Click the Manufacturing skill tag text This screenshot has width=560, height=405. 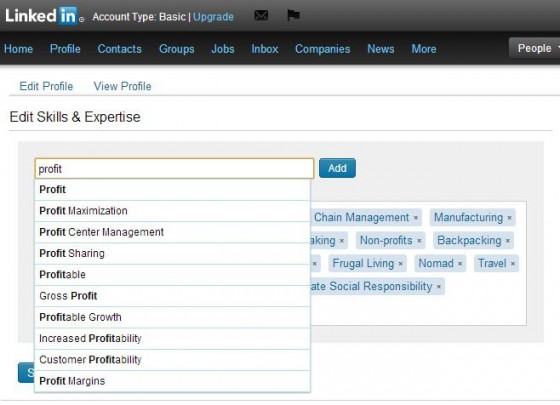tap(468, 217)
